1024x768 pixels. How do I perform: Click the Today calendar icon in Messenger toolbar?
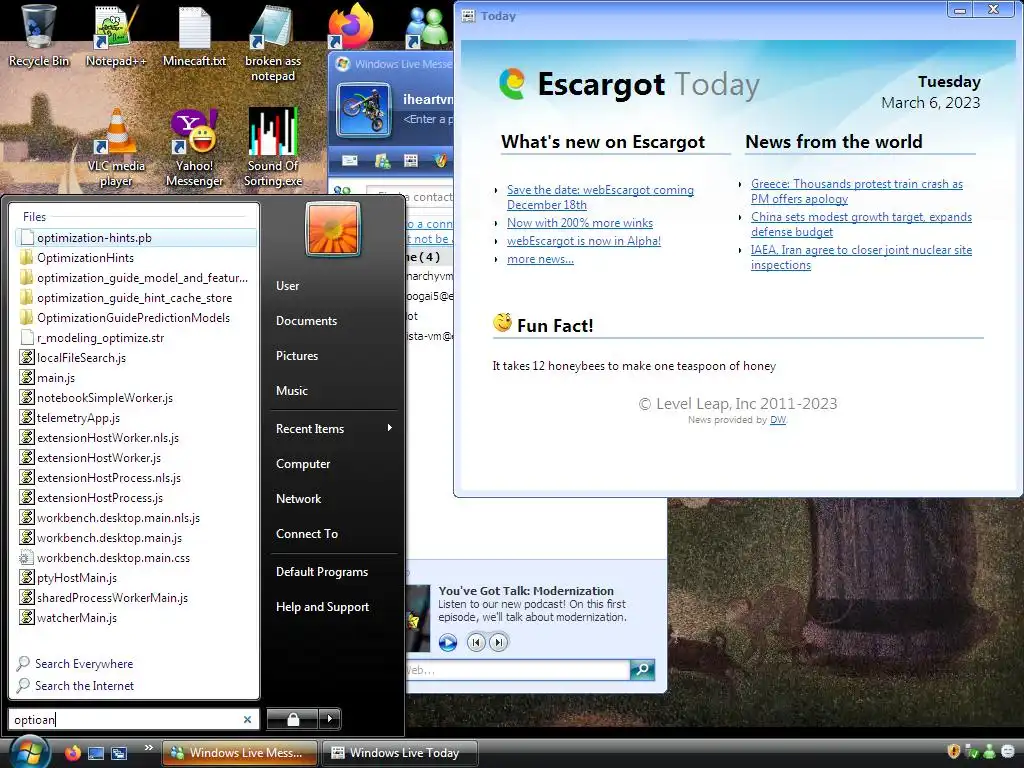point(411,161)
